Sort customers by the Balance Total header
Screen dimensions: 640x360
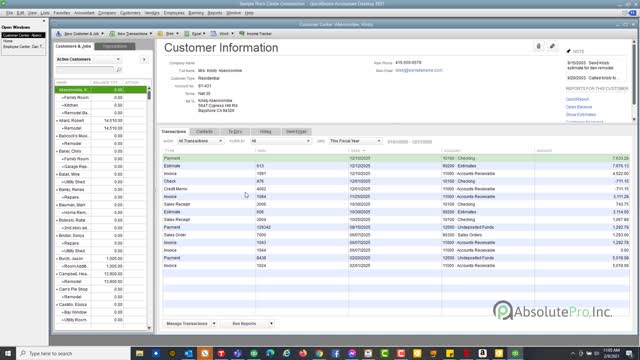pos(107,82)
